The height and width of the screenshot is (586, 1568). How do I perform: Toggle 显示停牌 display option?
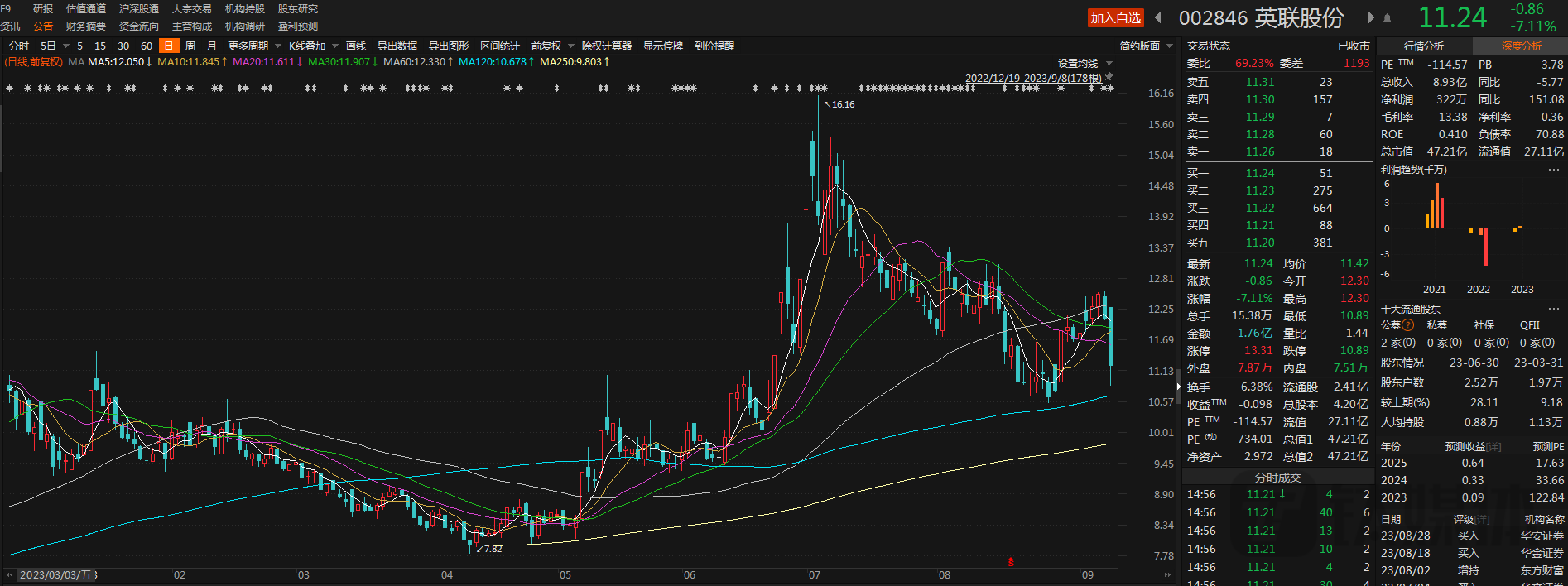663,46
